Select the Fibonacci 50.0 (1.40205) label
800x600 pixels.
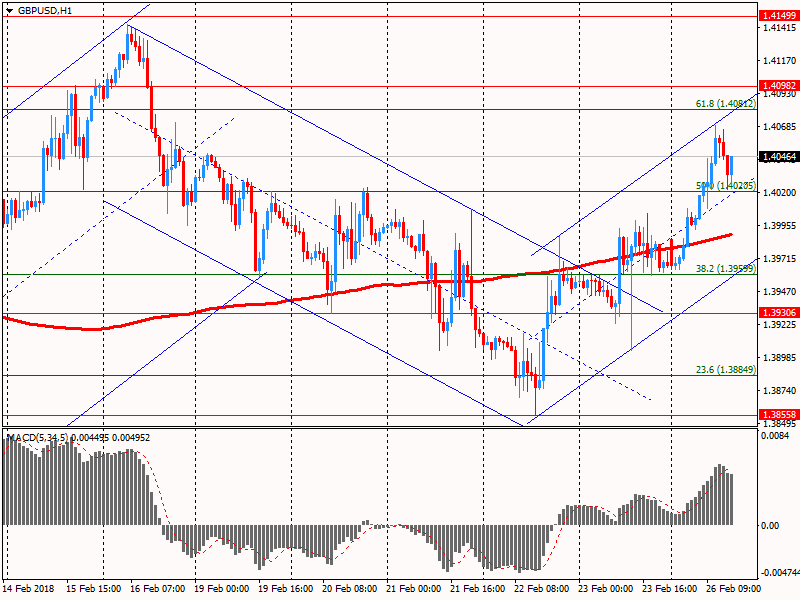(x=726, y=186)
